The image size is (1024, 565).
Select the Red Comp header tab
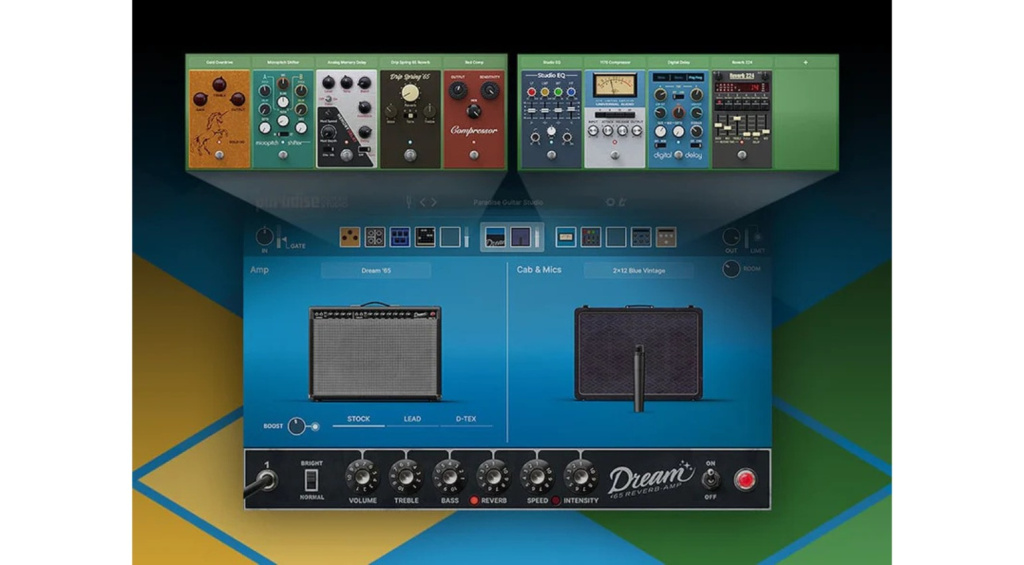click(474, 62)
